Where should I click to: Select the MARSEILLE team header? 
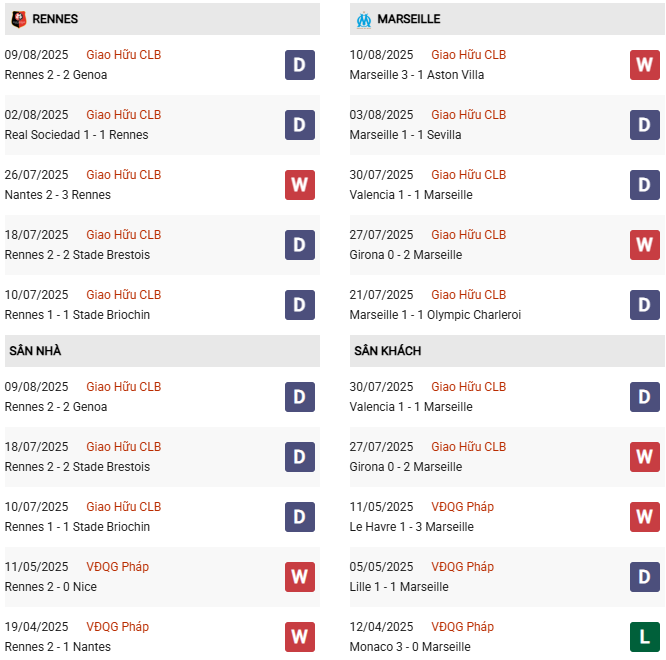click(409, 19)
